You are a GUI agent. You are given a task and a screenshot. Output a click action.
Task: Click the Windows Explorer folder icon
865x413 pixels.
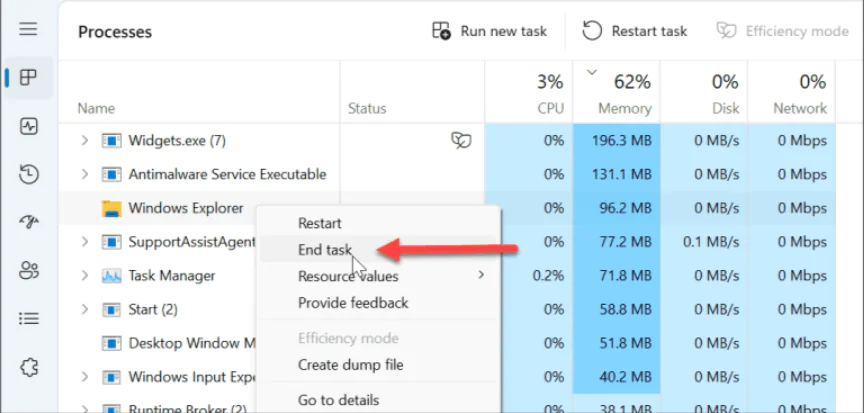(111, 208)
